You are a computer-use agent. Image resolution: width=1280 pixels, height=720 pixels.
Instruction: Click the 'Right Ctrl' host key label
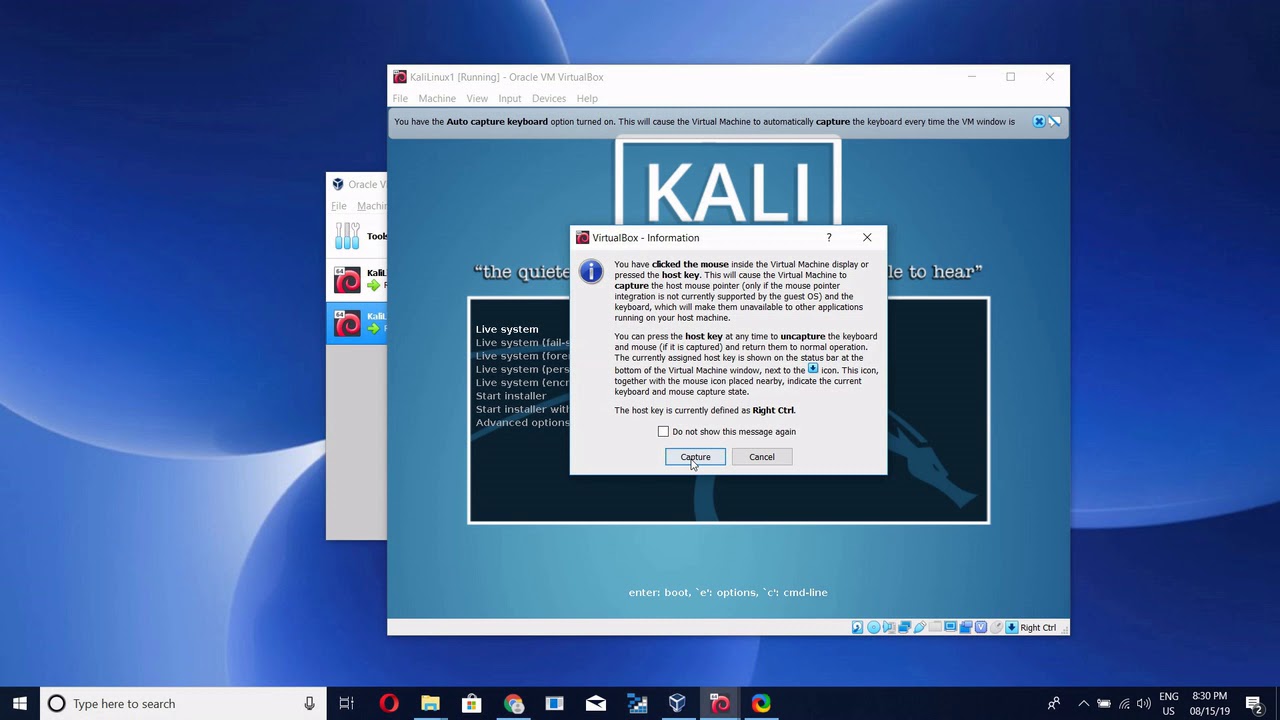click(1038, 627)
